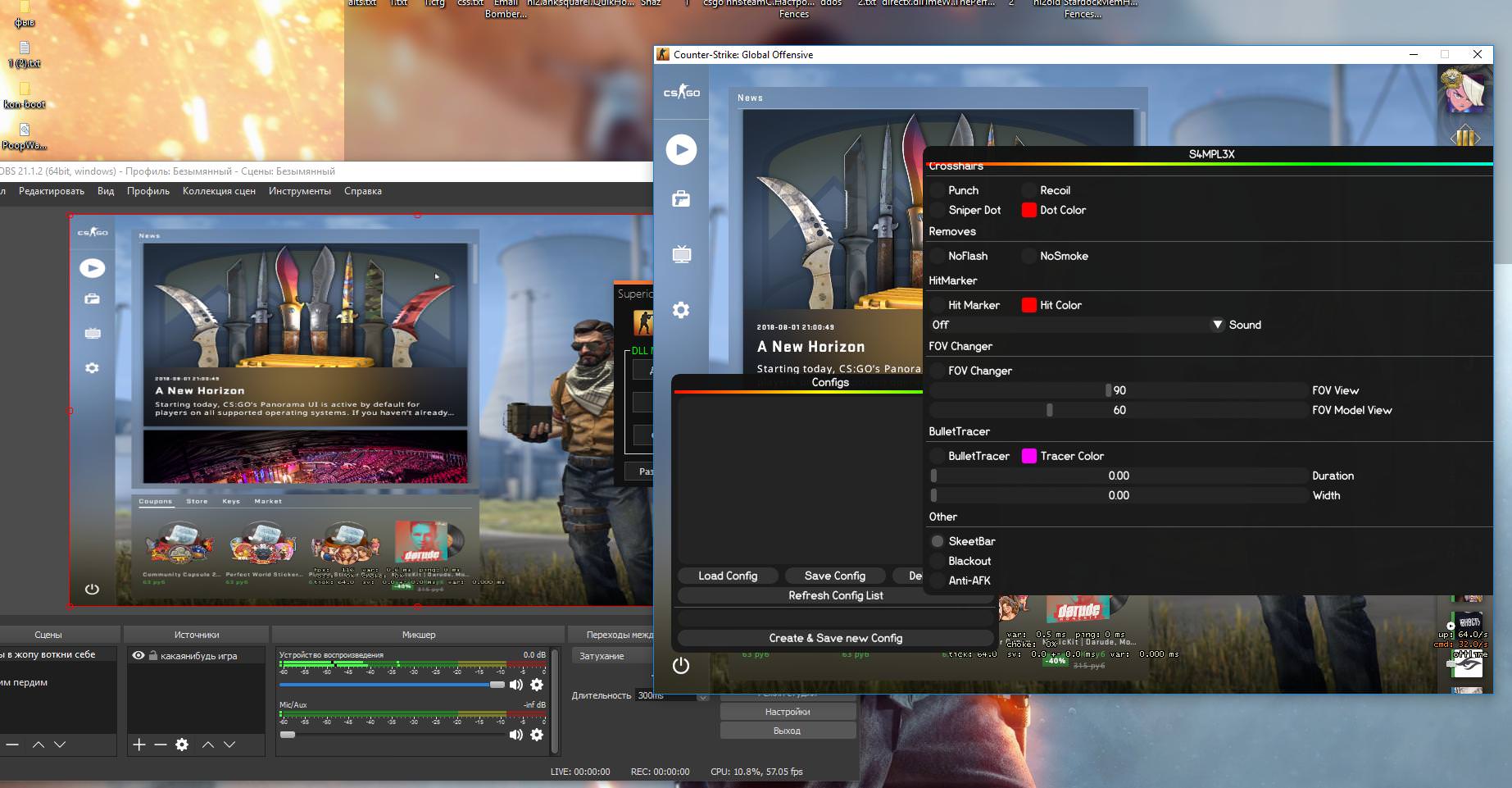Enable the Punch crosshair option
Viewport: 1512px width, 788px height.
[x=938, y=190]
